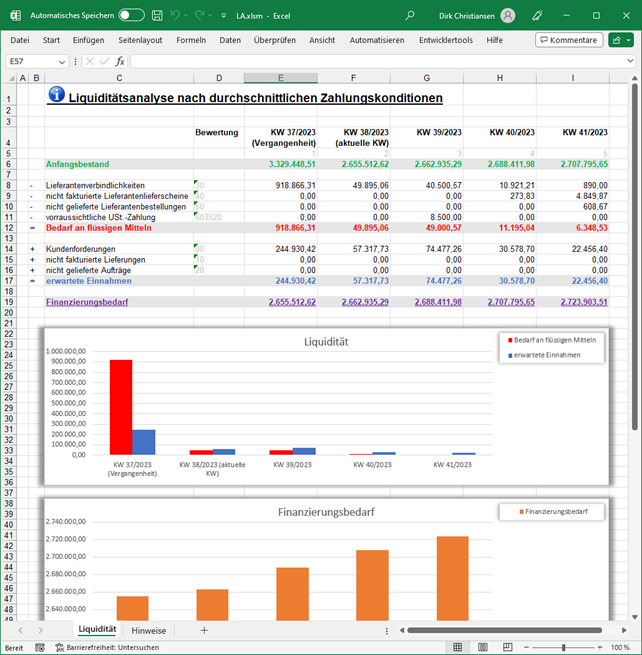Toggle the Automatisches Speichern switch
Screen dimensions: 642x655
[131, 15]
